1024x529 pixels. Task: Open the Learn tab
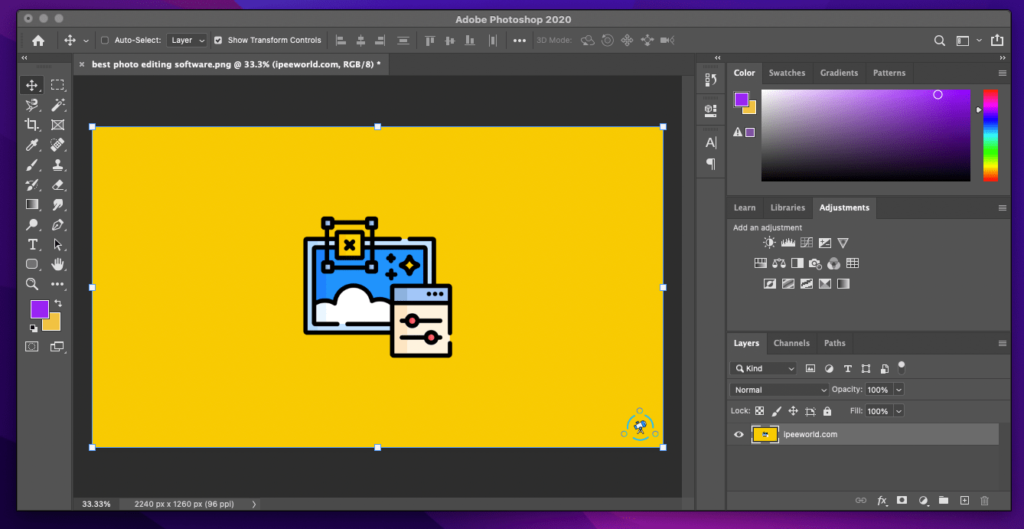(744, 208)
